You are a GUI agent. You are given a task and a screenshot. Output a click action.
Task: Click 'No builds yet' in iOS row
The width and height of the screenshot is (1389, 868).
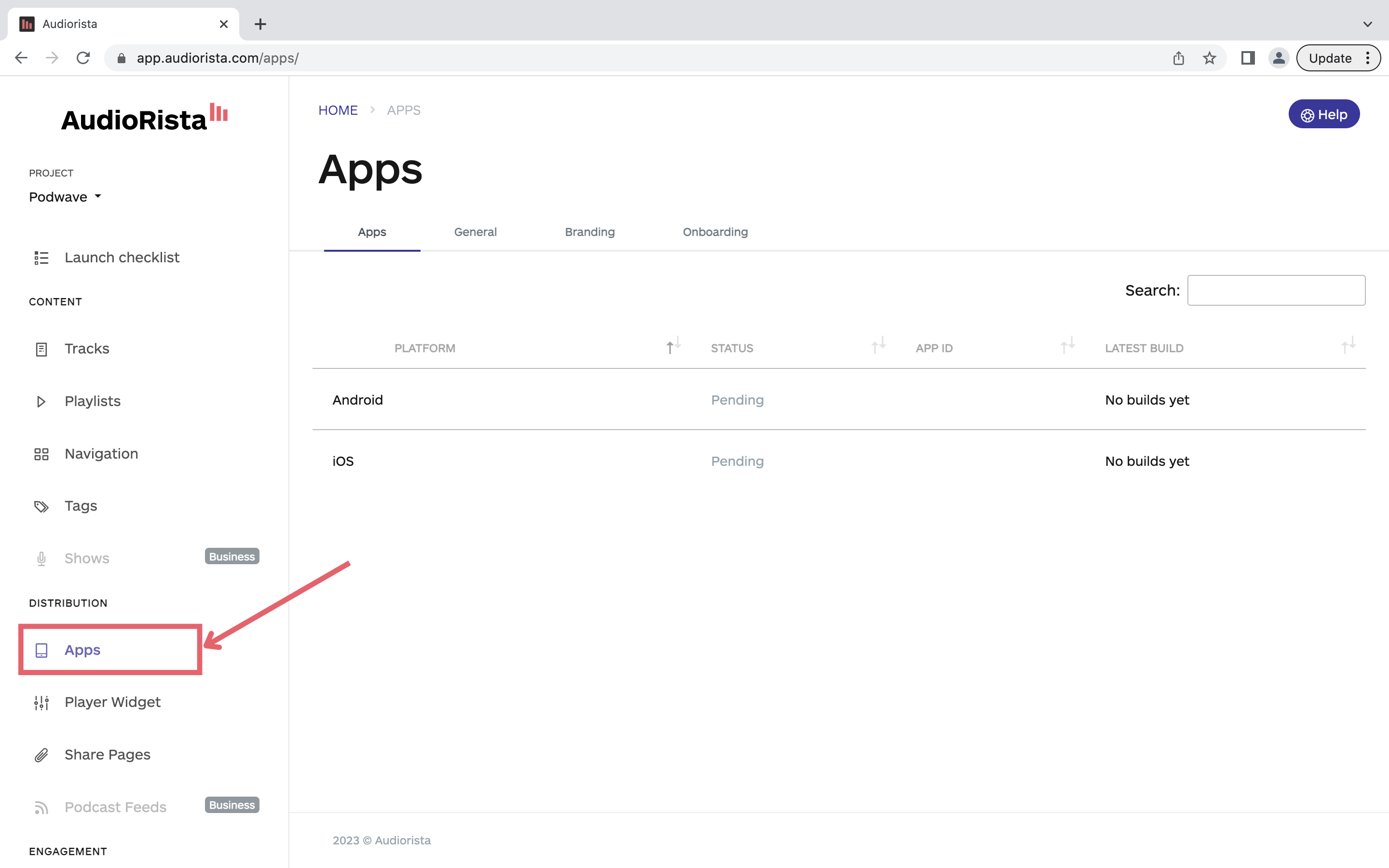click(x=1147, y=461)
